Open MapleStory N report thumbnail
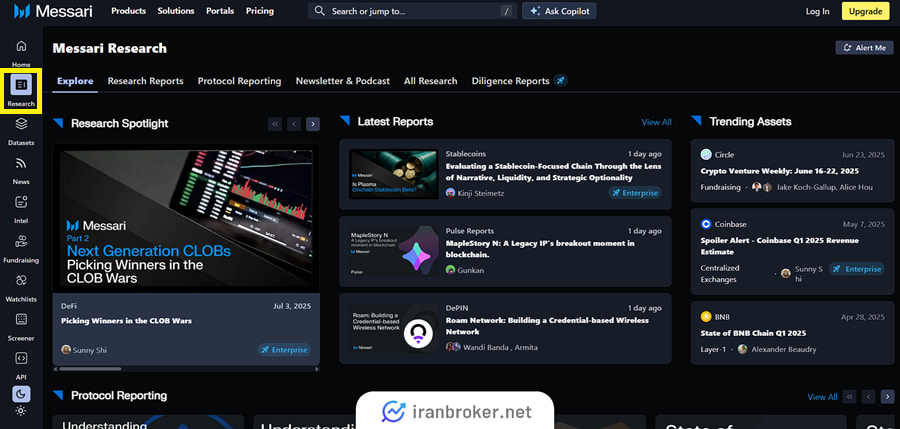900x429 pixels. tap(394, 251)
